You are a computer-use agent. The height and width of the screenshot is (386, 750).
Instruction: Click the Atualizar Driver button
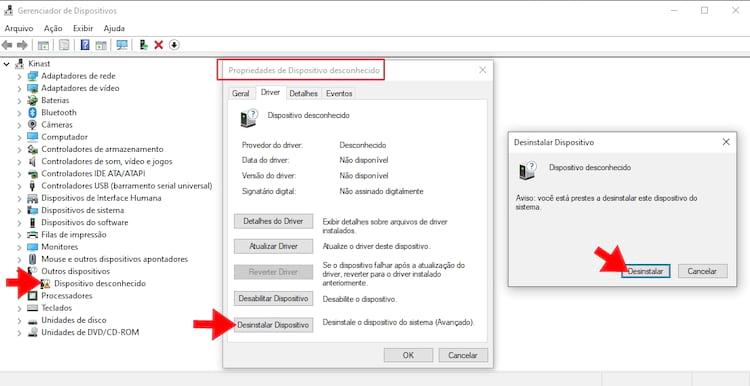click(273, 246)
